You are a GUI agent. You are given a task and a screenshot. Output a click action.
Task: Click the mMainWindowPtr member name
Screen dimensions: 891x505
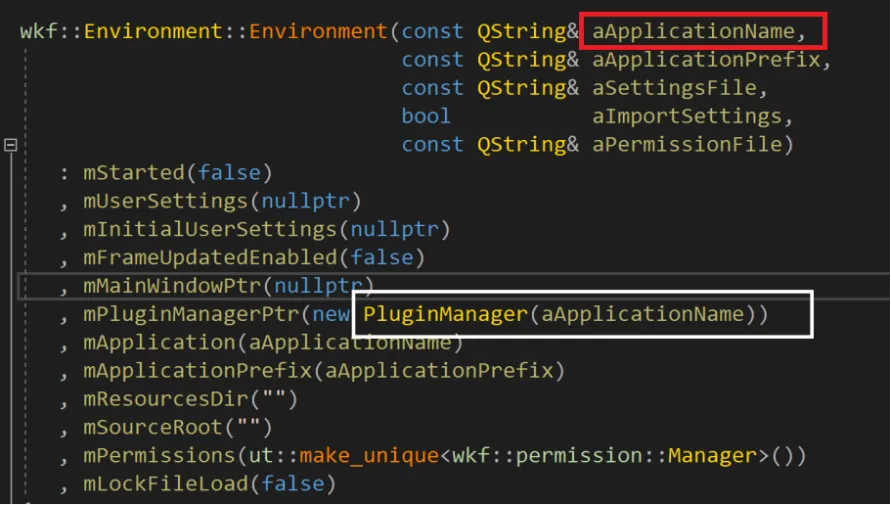172,286
